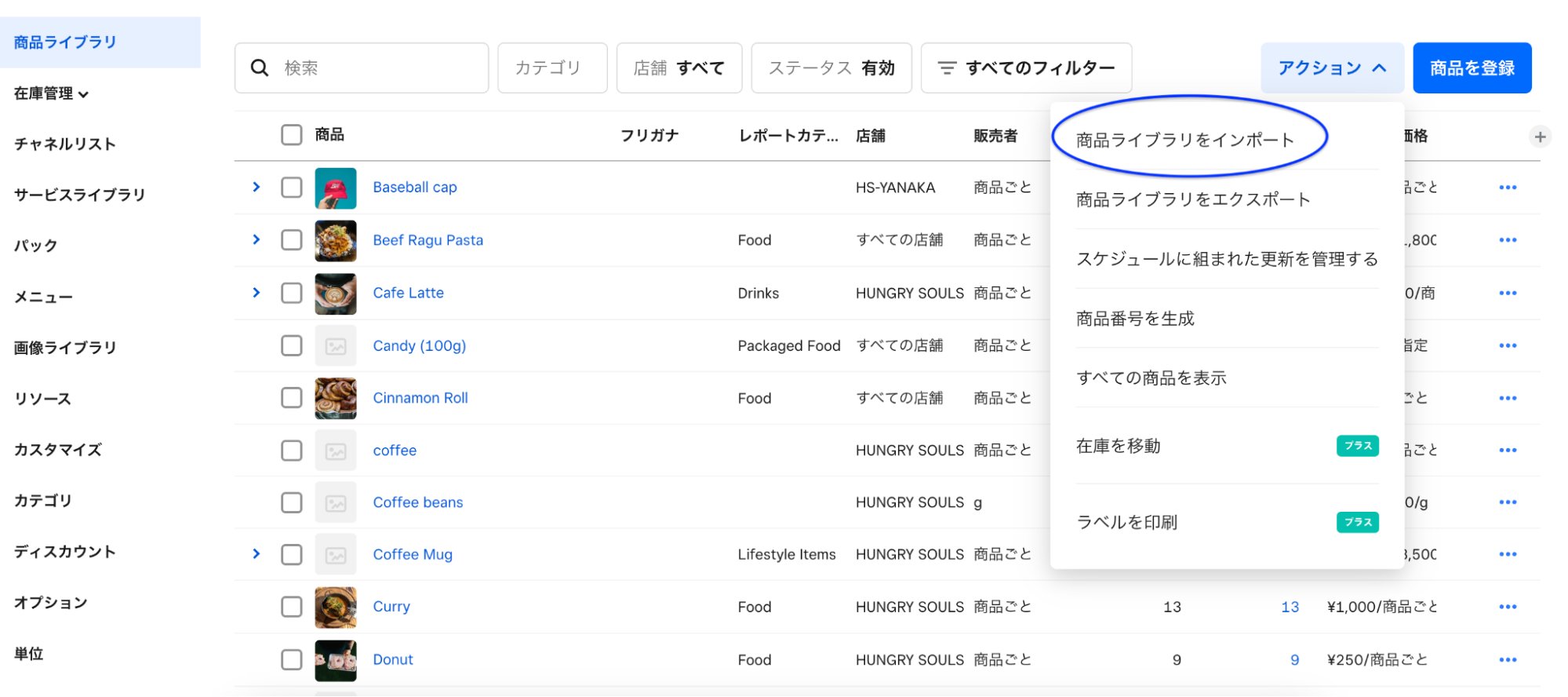The height and width of the screenshot is (697, 1568).
Task: Click the Cinnamon Roll thumbnail image
Action: tap(336, 398)
